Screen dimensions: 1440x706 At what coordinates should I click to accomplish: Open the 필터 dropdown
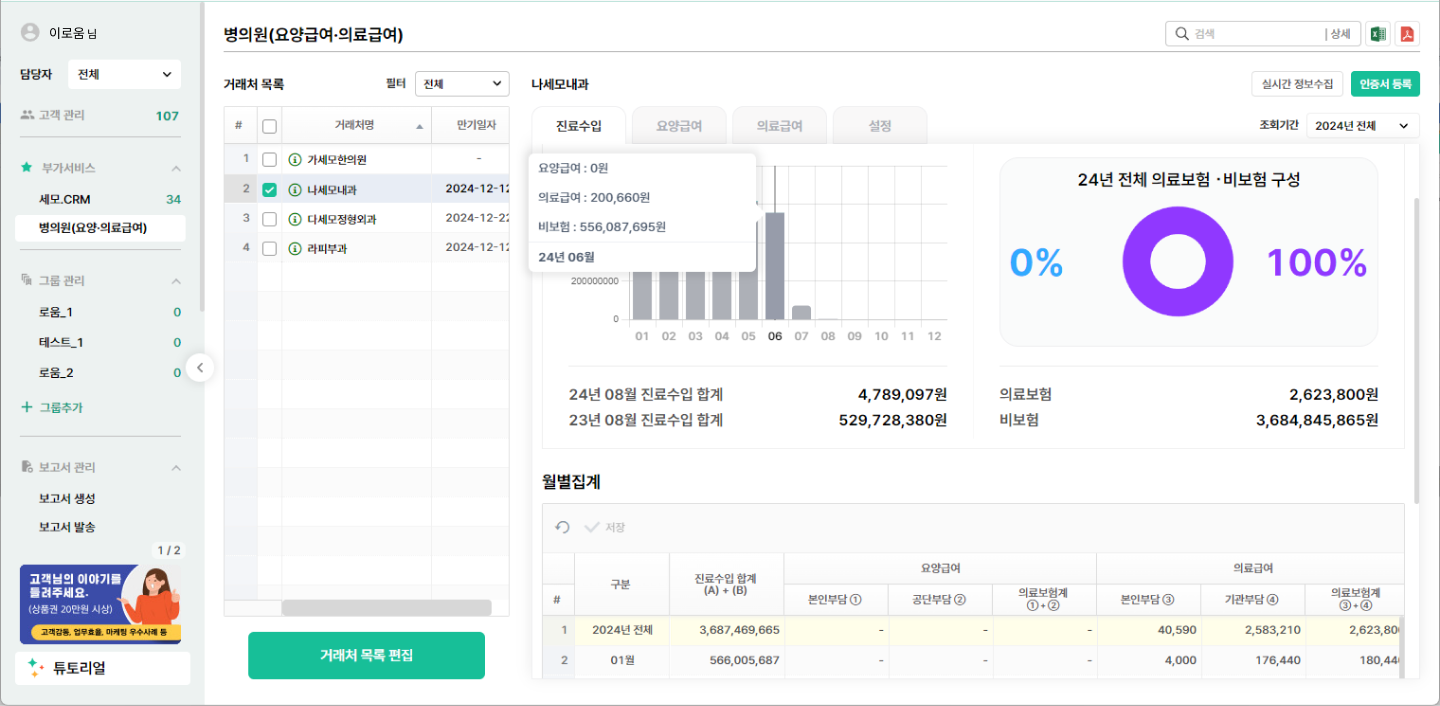click(x=461, y=84)
